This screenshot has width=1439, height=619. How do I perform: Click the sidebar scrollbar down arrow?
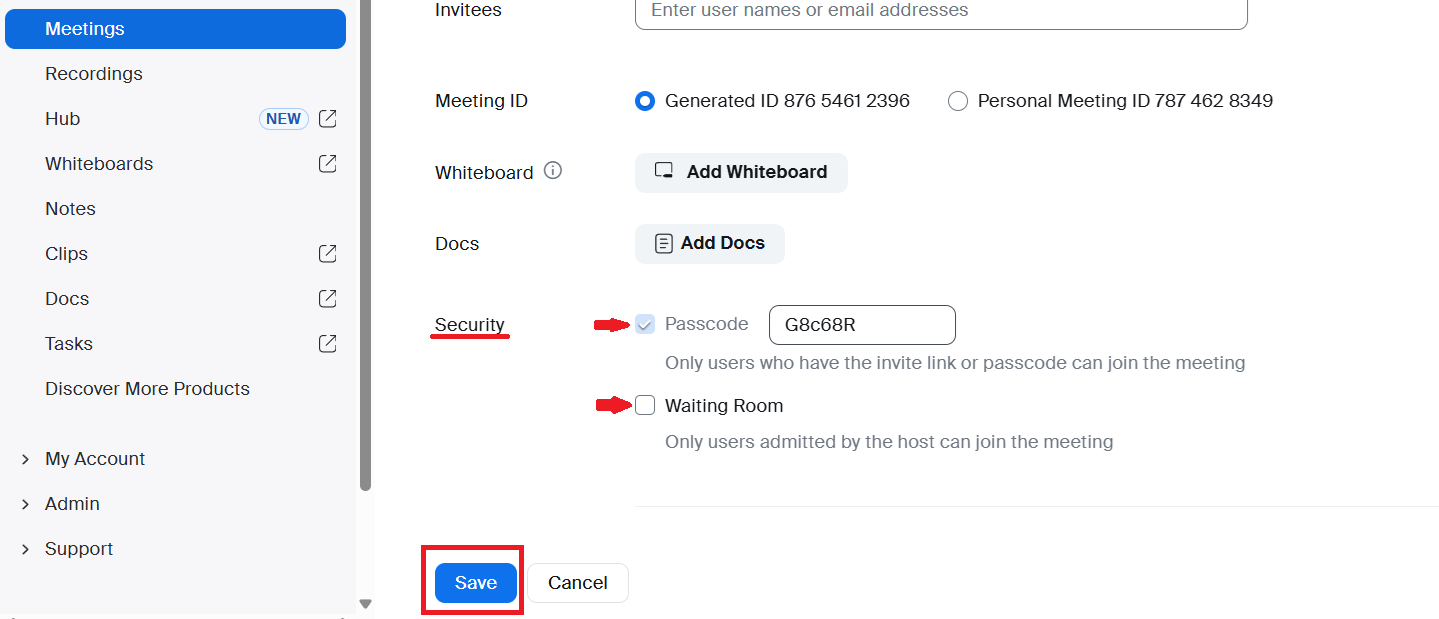pyautogui.click(x=365, y=603)
